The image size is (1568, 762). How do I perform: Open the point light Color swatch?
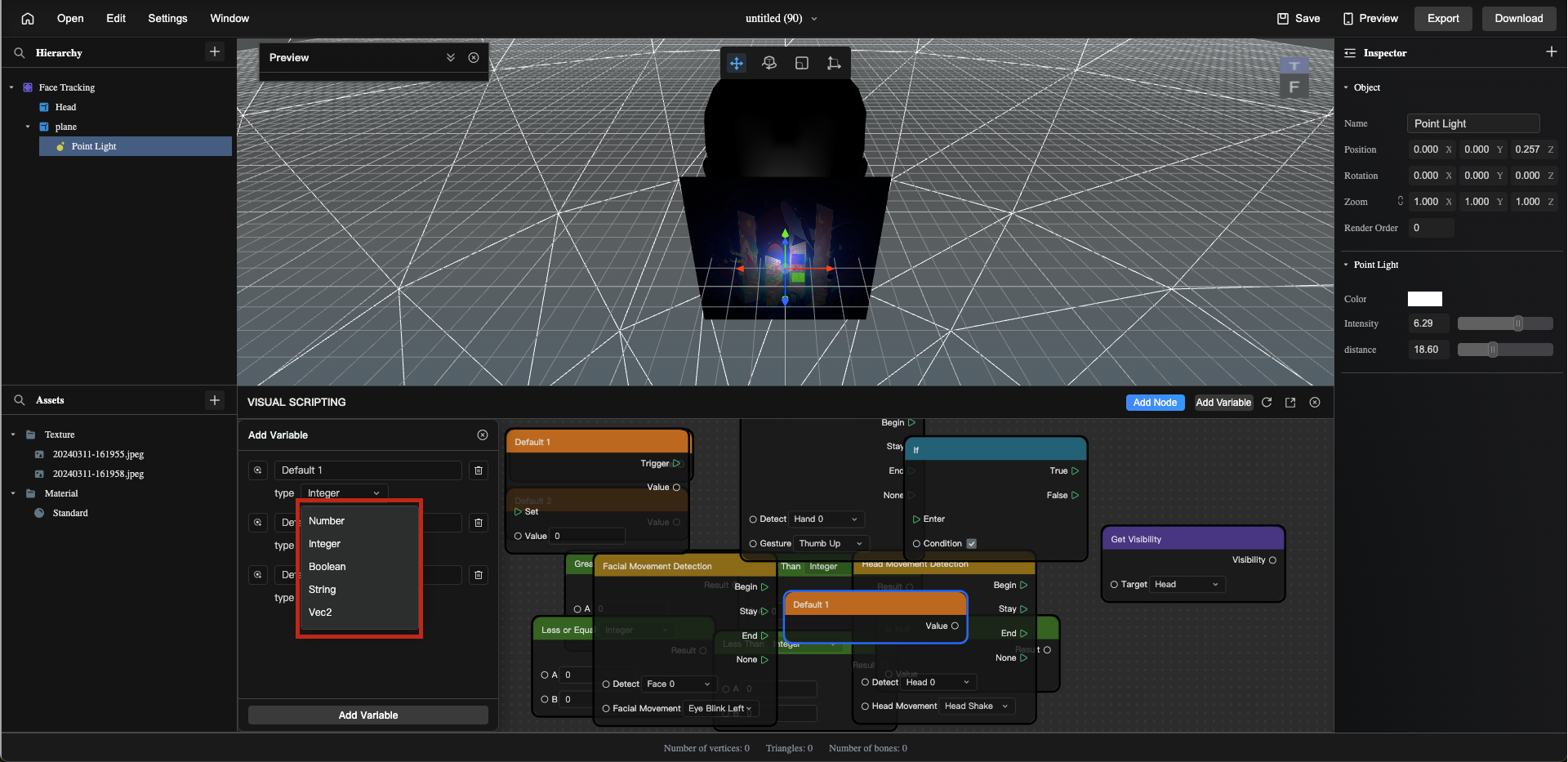(1425, 299)
